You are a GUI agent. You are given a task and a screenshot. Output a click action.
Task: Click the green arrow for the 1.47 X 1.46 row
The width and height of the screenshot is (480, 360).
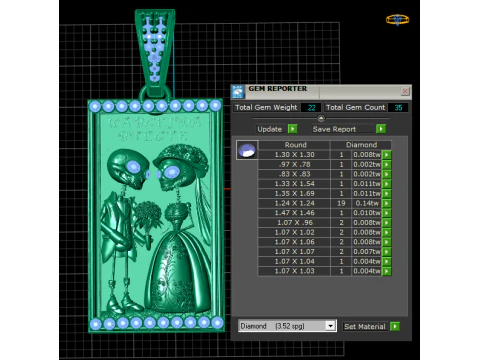(387, 213)
